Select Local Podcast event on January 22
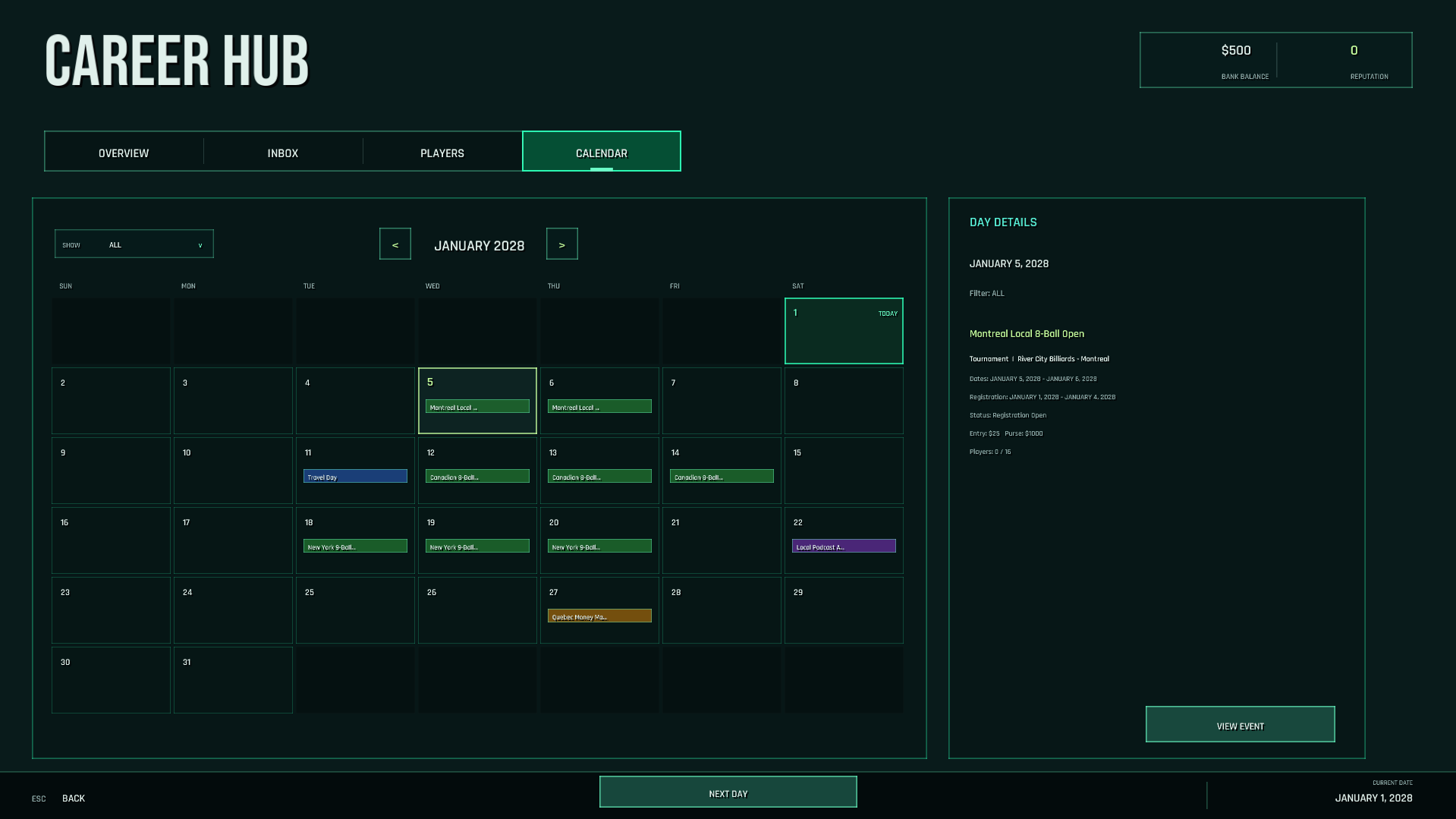Image resolution: width=1456 pixels, height=819 pixels. pos(844,547)
